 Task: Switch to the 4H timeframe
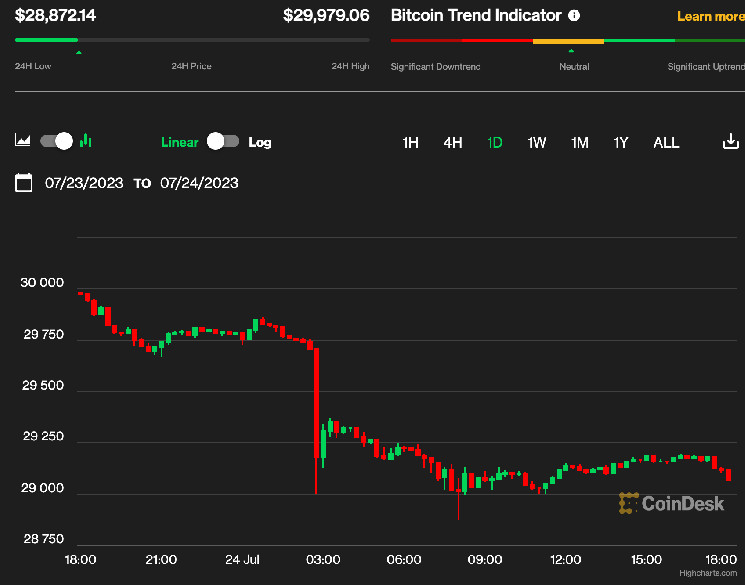(x=453, y=143)
